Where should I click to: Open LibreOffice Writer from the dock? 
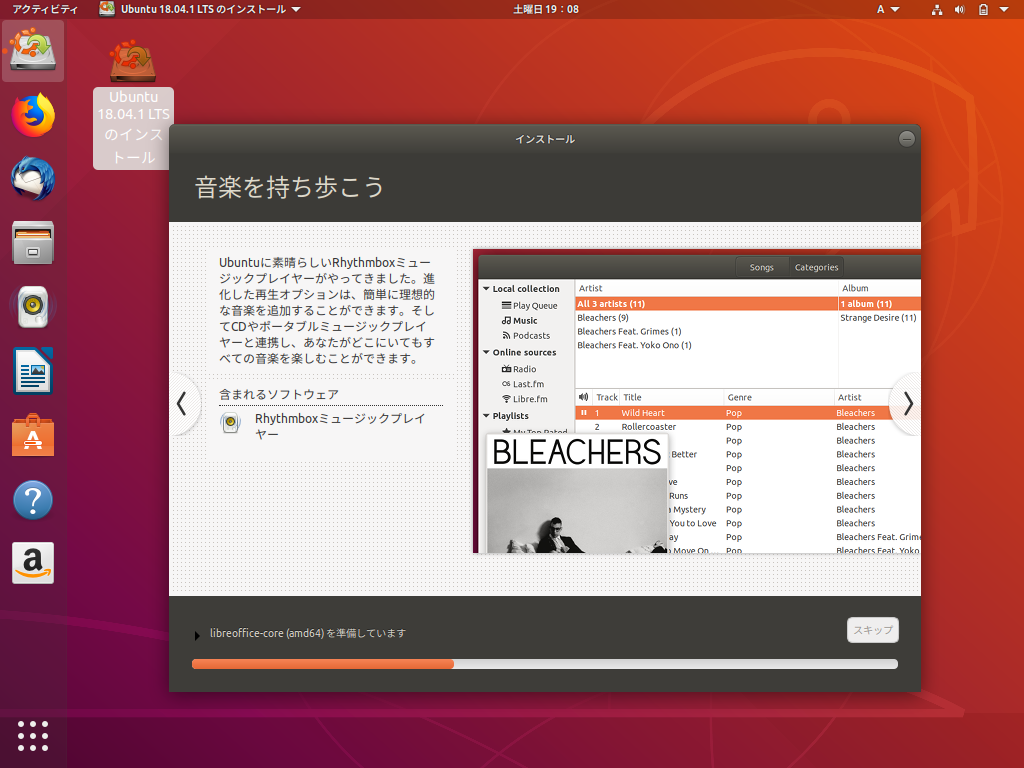(33, 371)
